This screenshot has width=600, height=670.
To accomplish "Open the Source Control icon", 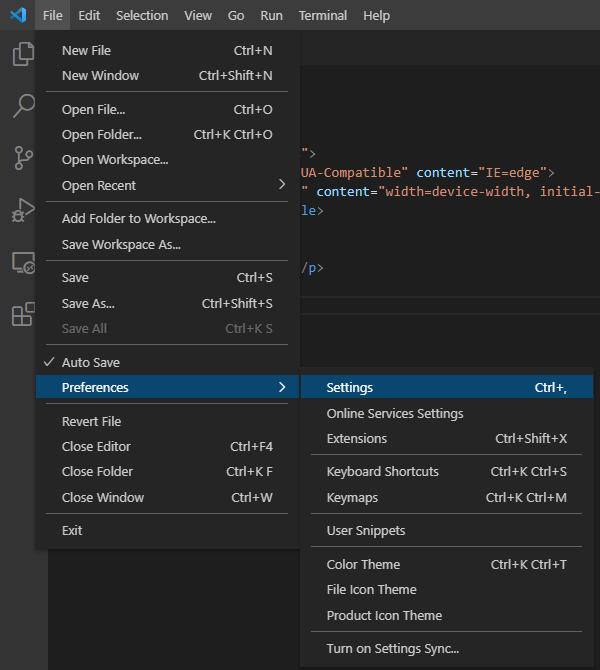I will click(x=23, y=158).
